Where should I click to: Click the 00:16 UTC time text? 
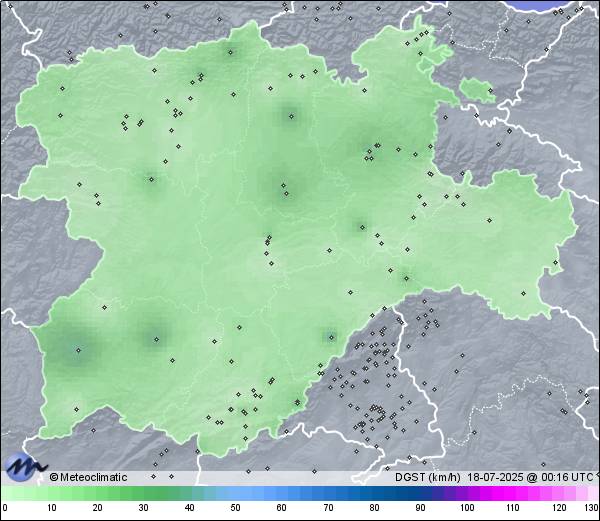566,477
